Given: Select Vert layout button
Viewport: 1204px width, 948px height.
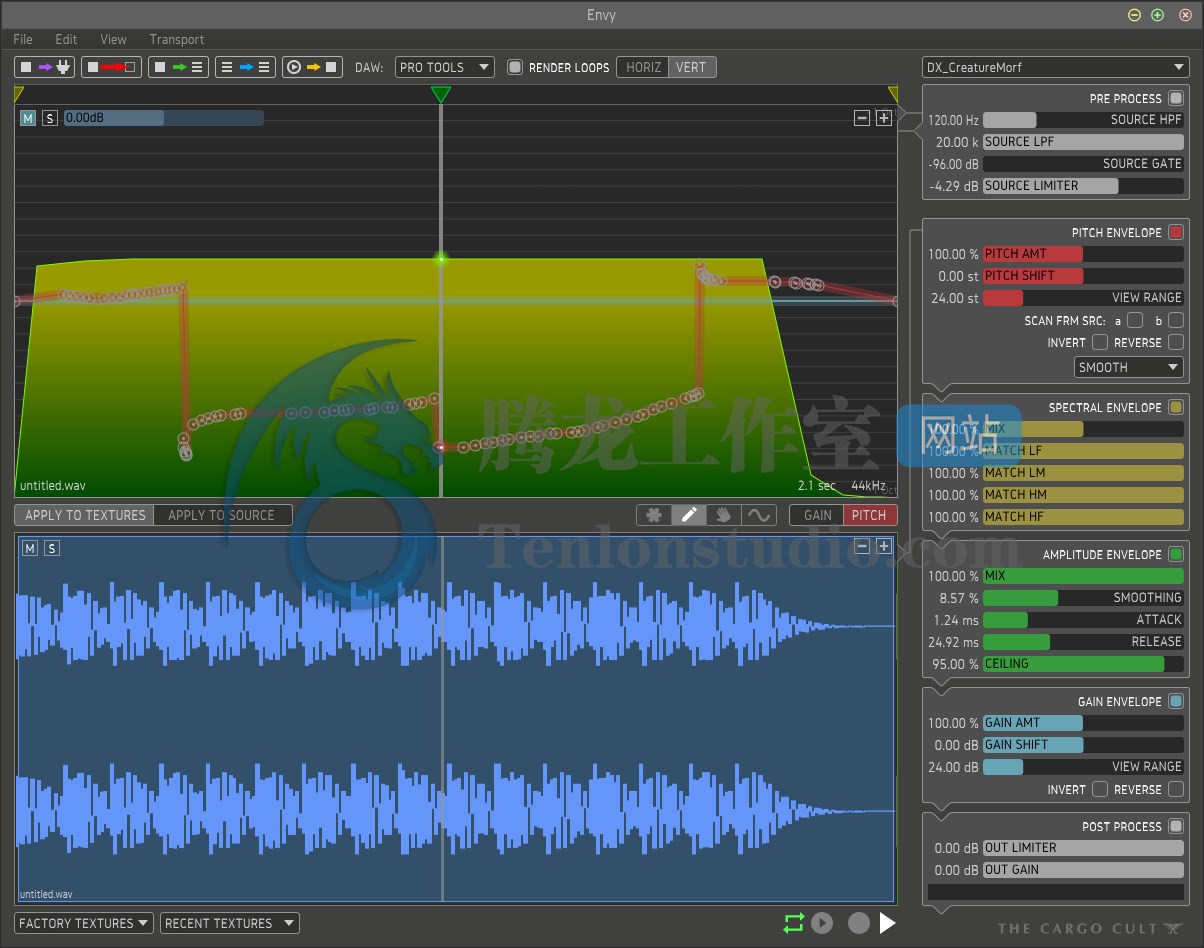Looking at the screenshot, I should coord(692,67).
